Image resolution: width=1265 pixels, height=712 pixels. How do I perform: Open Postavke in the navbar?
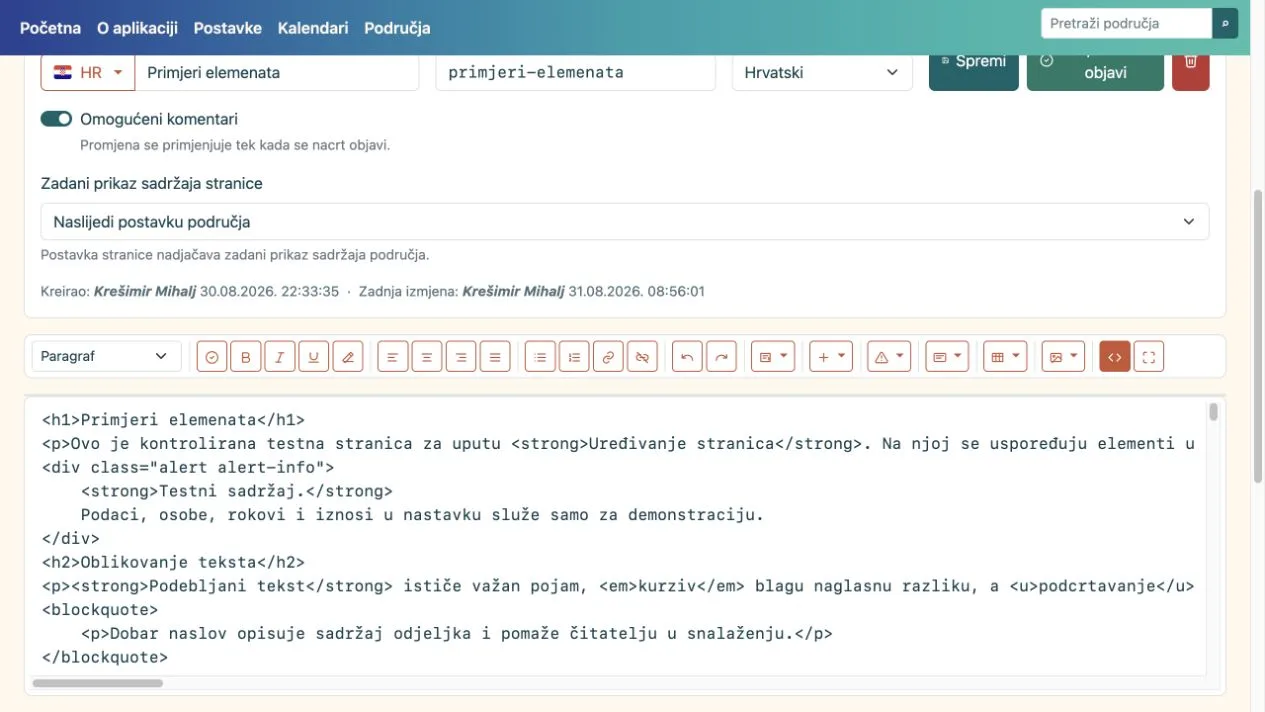[227, 28]
